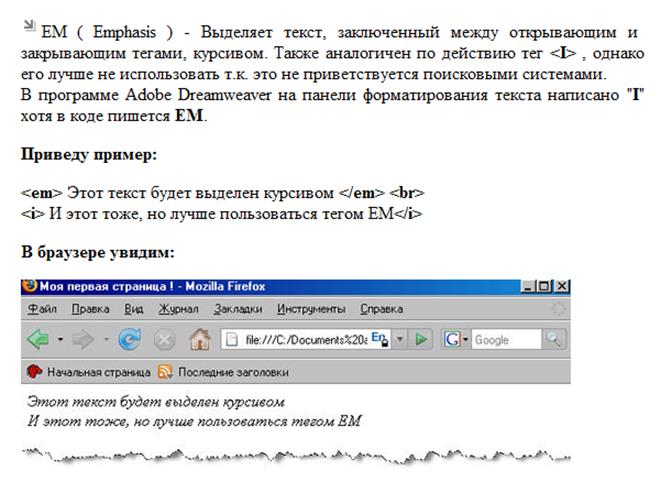Open the Правка menu
Viewport: 661px width, 493px height.
click(x=91, y=309)
